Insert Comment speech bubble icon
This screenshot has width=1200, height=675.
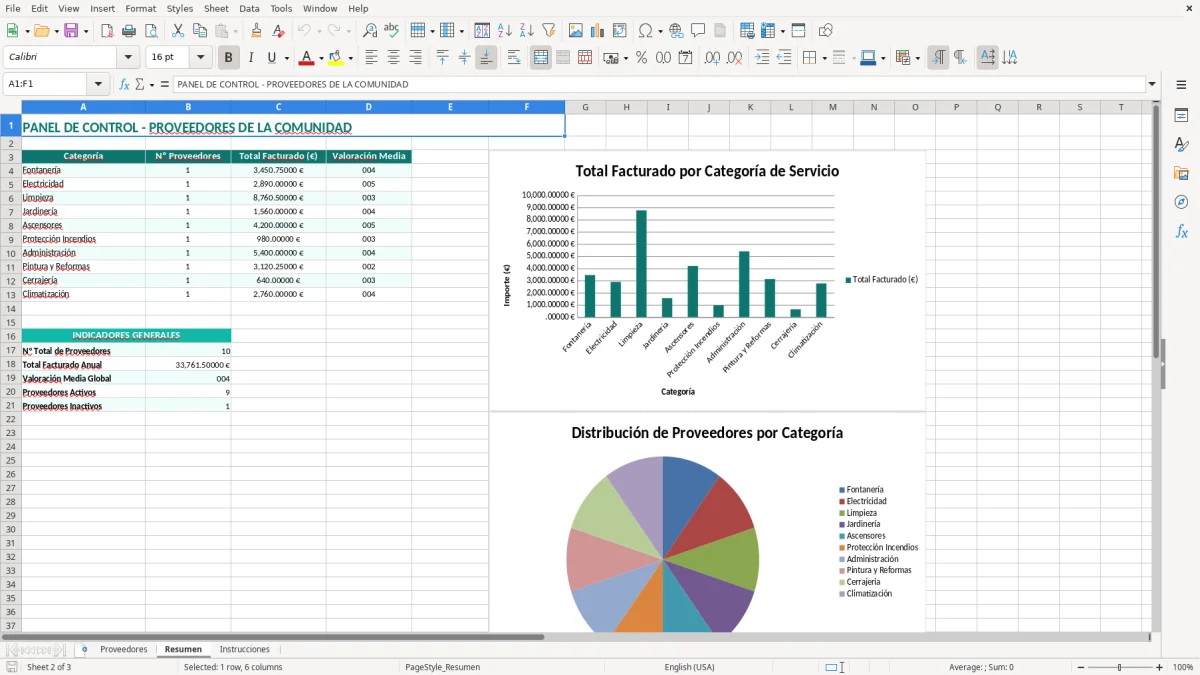(698, 31)
